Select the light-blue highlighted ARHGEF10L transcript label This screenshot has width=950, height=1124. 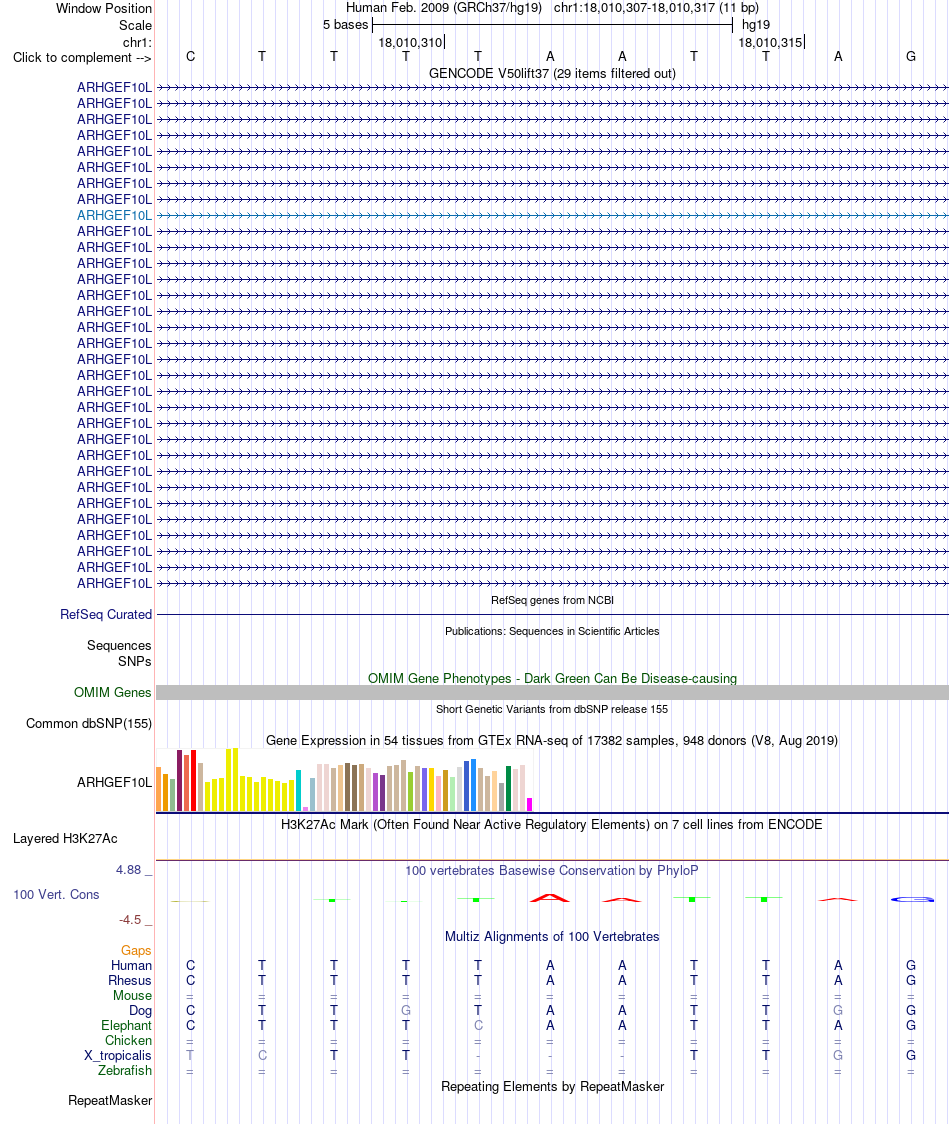114,215
